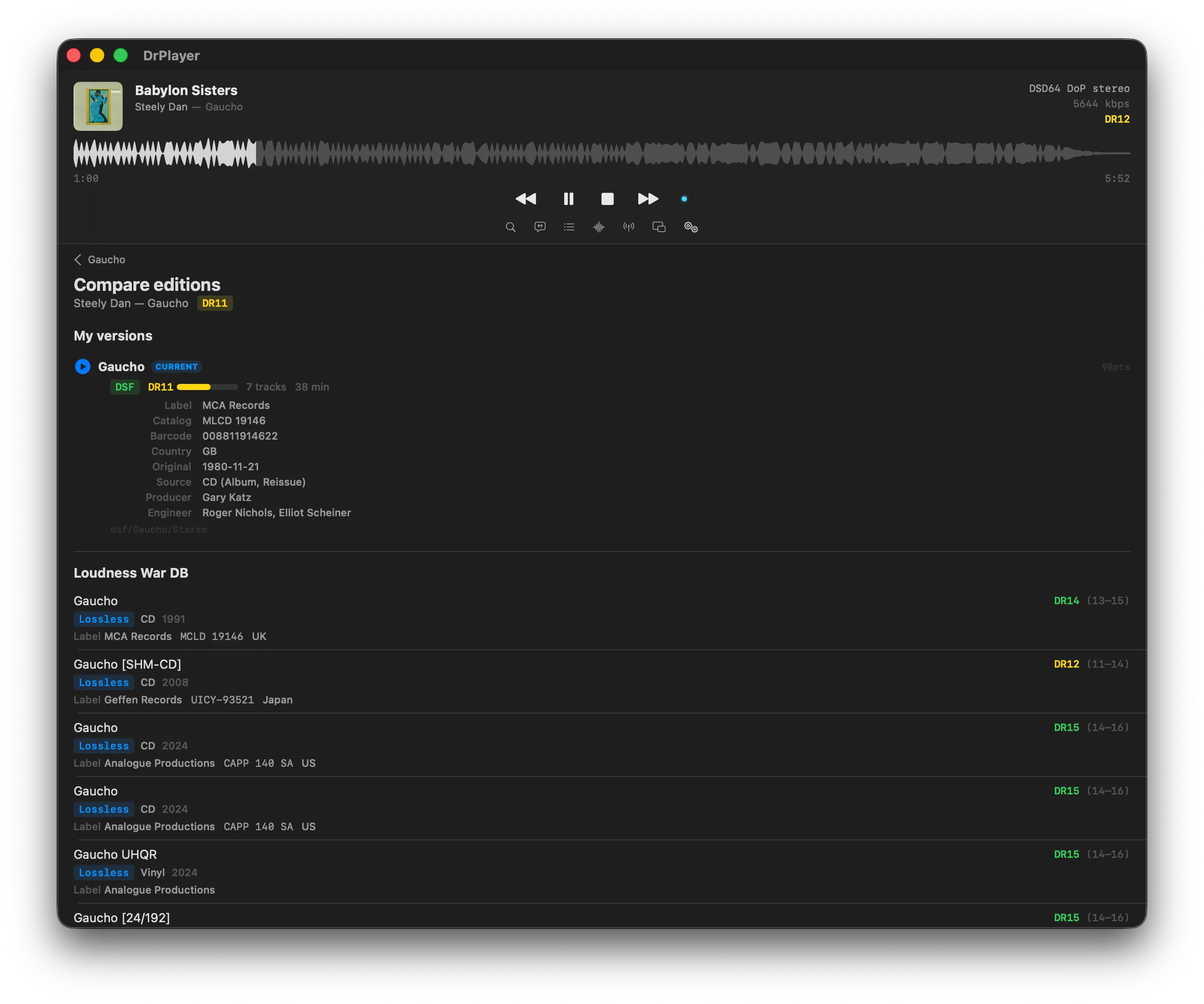Click the 7 tracks count
The width and height of the screenshot is (1204, 1004).
click(x=266, y=387)
